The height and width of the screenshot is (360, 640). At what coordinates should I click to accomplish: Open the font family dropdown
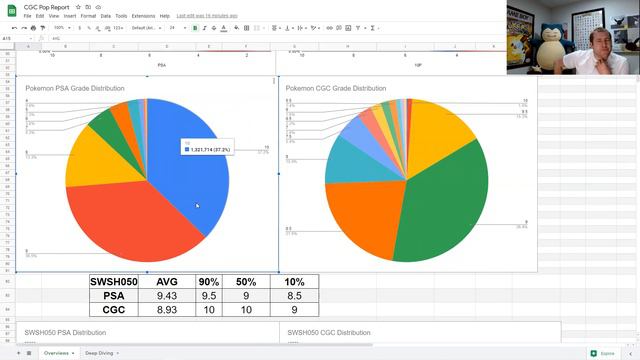(146, 28)
